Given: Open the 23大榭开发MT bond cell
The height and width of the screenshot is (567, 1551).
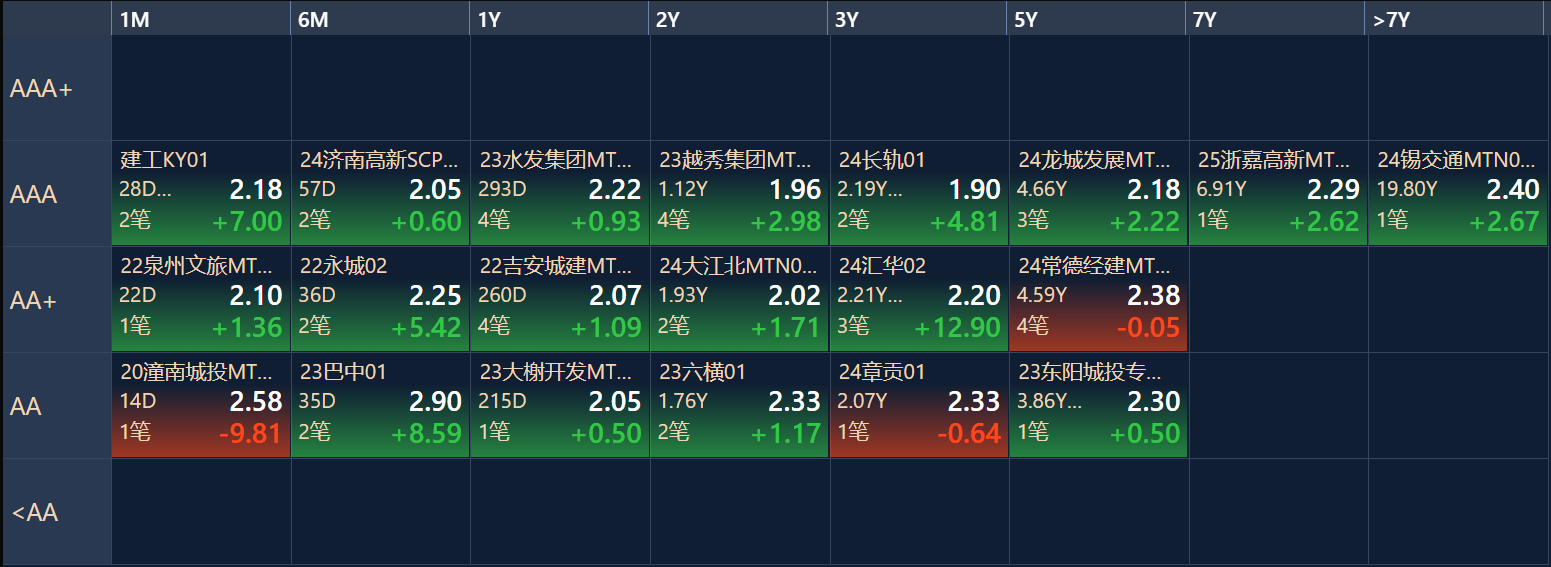Looking at the screenshot, I should (560, 405).
